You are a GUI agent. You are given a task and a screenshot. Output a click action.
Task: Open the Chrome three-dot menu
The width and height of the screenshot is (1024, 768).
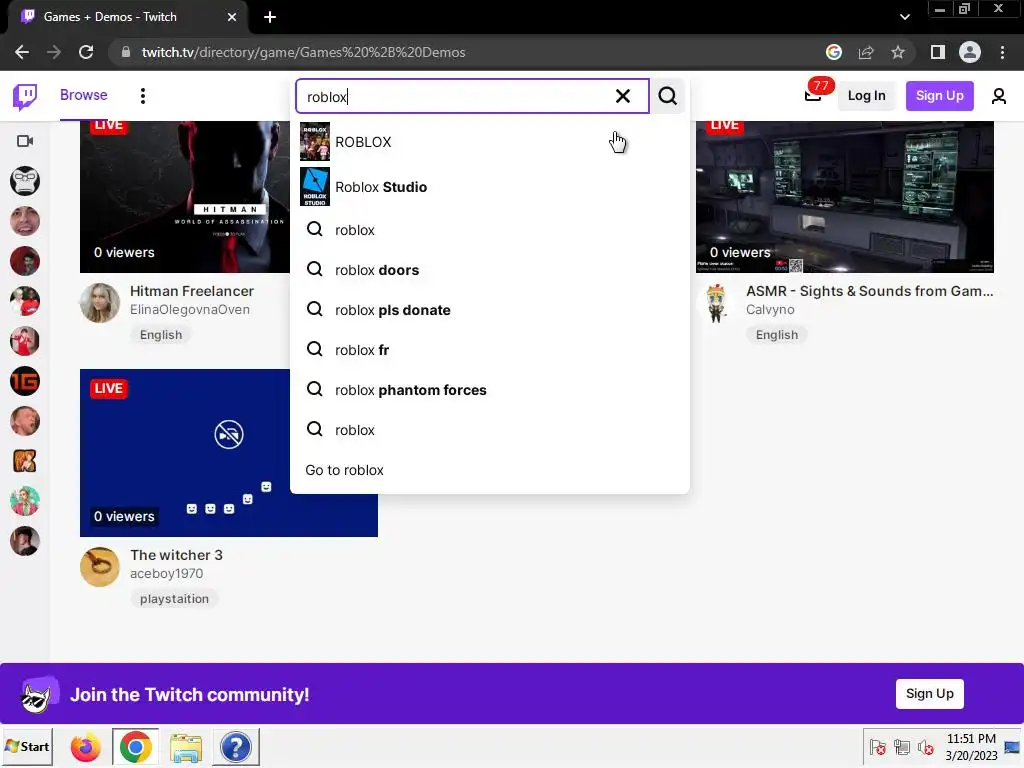point(1002,52)
